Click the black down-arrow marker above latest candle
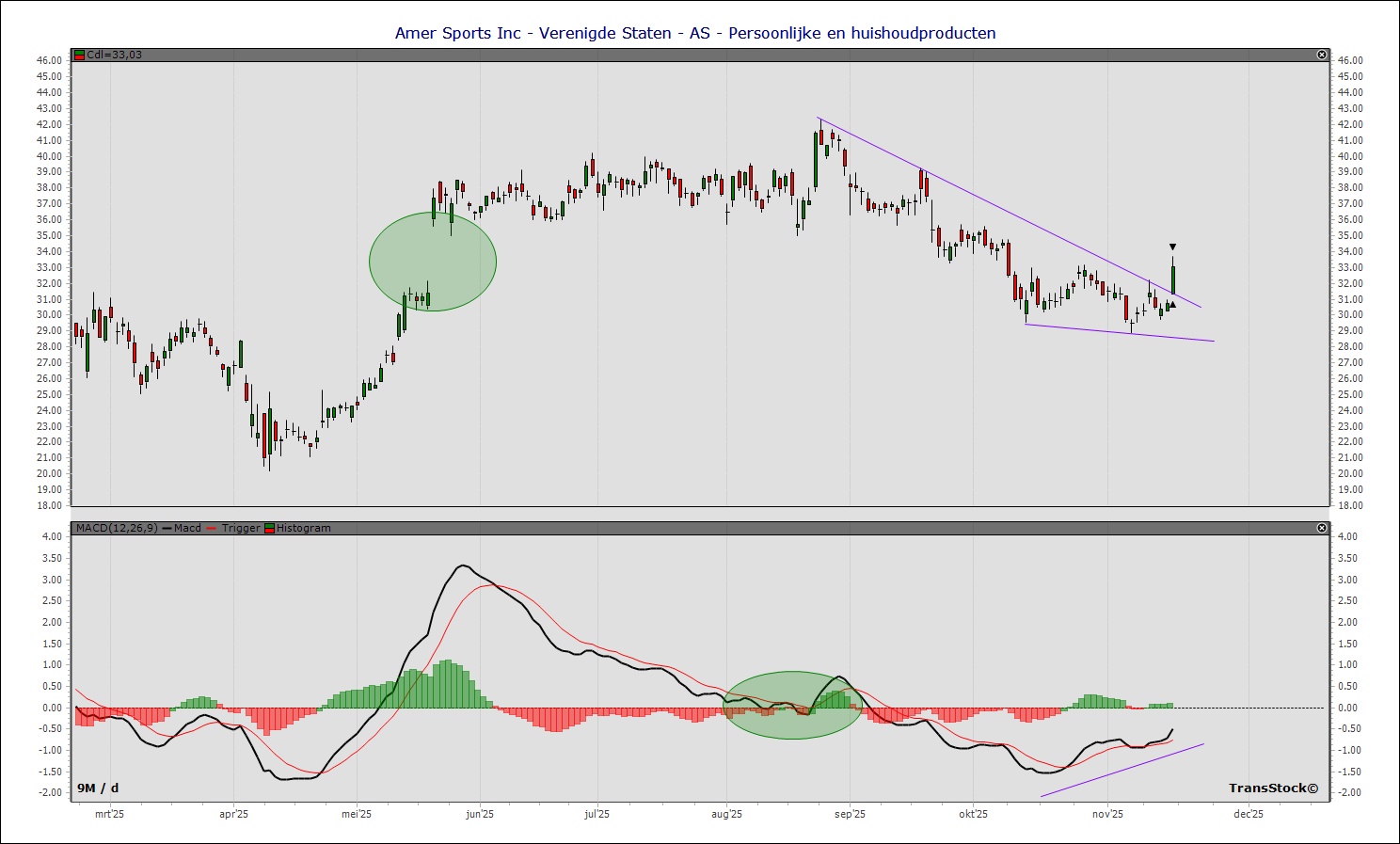The width and height of the screenshot is (1400, 844). [x=1172, y=247]
